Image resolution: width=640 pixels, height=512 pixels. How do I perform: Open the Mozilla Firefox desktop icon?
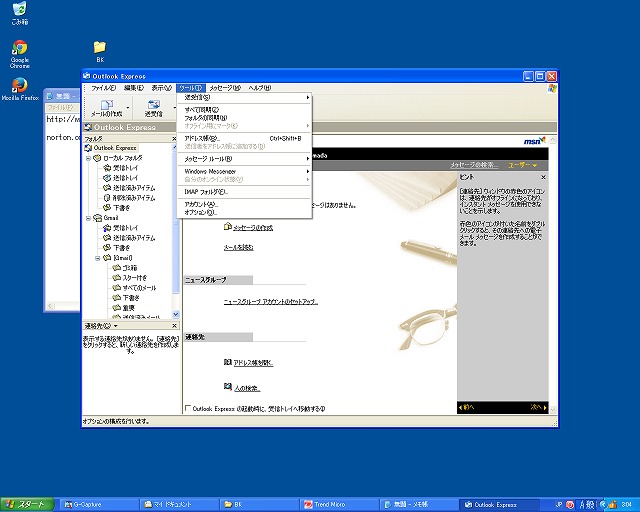(x=19, y=89)
